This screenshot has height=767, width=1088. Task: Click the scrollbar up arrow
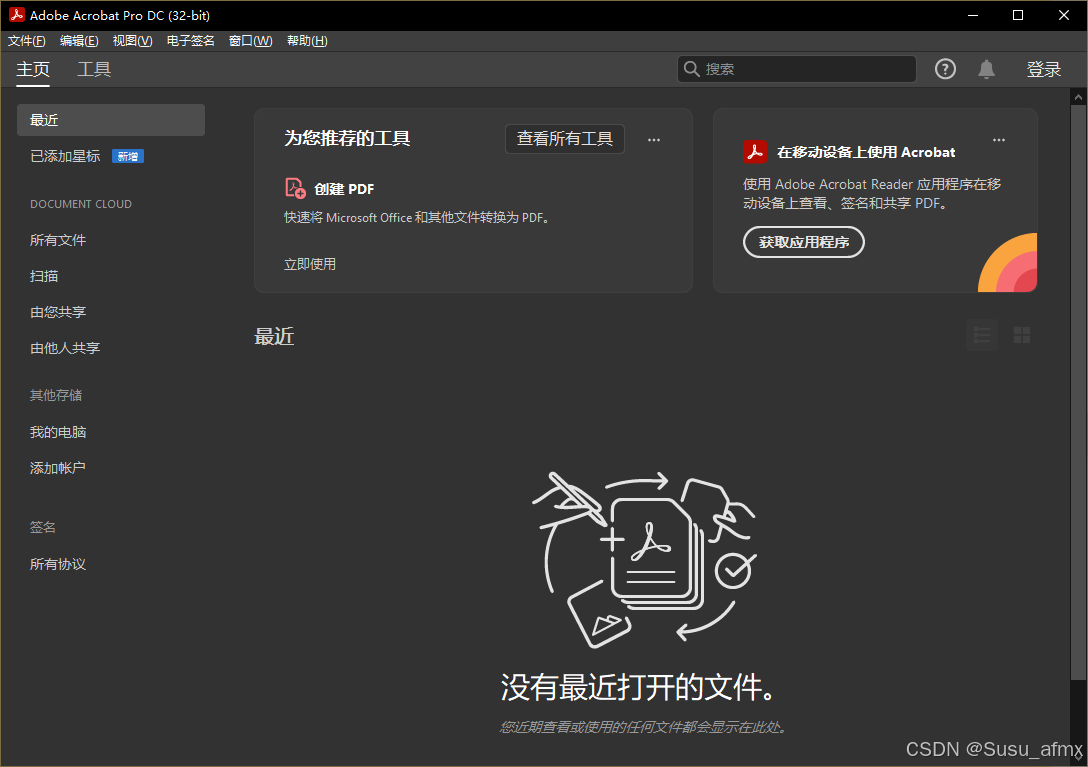click(x=1078, y=97)
